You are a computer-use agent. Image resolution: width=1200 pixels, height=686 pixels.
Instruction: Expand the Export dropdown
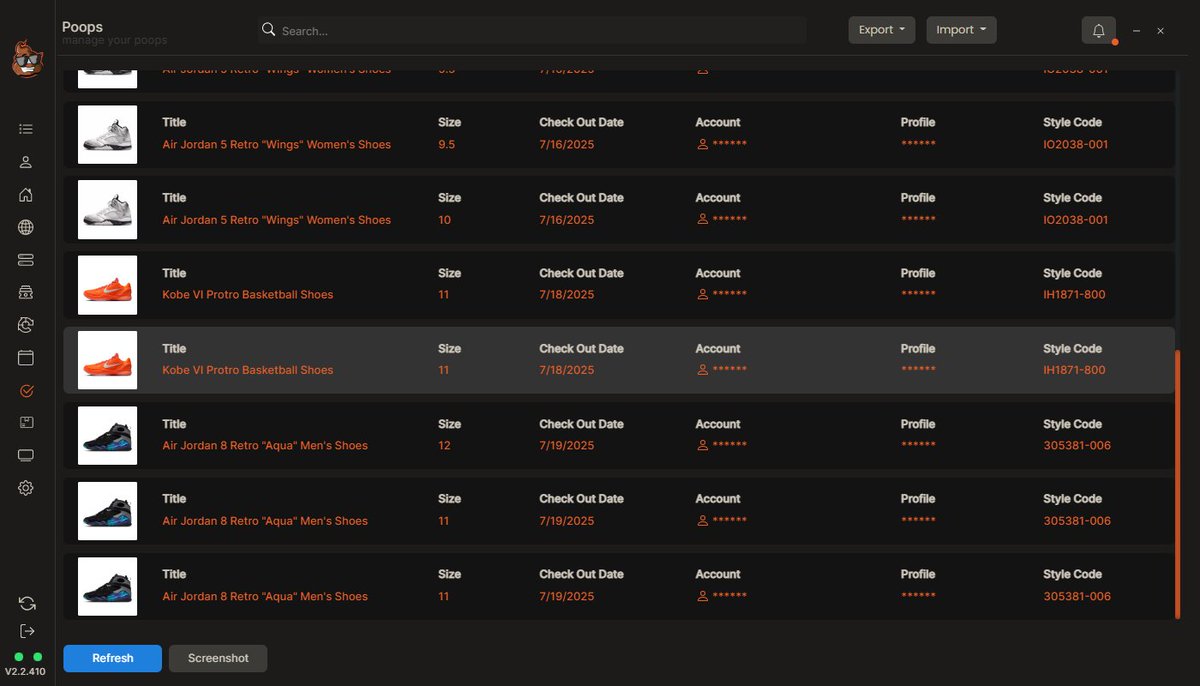coord(882,30)
